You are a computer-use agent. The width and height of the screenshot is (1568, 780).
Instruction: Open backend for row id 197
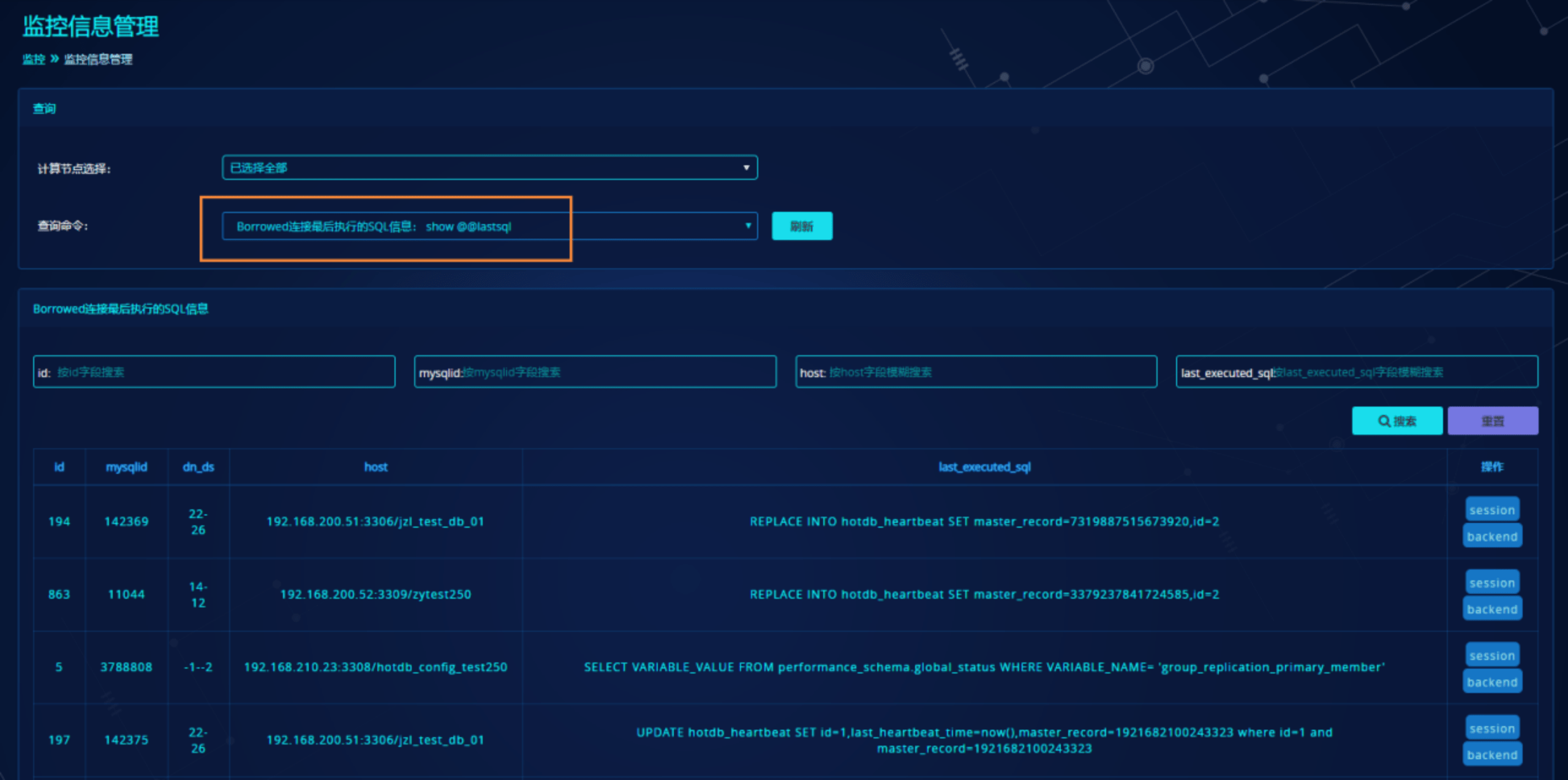click(1491, 755)
